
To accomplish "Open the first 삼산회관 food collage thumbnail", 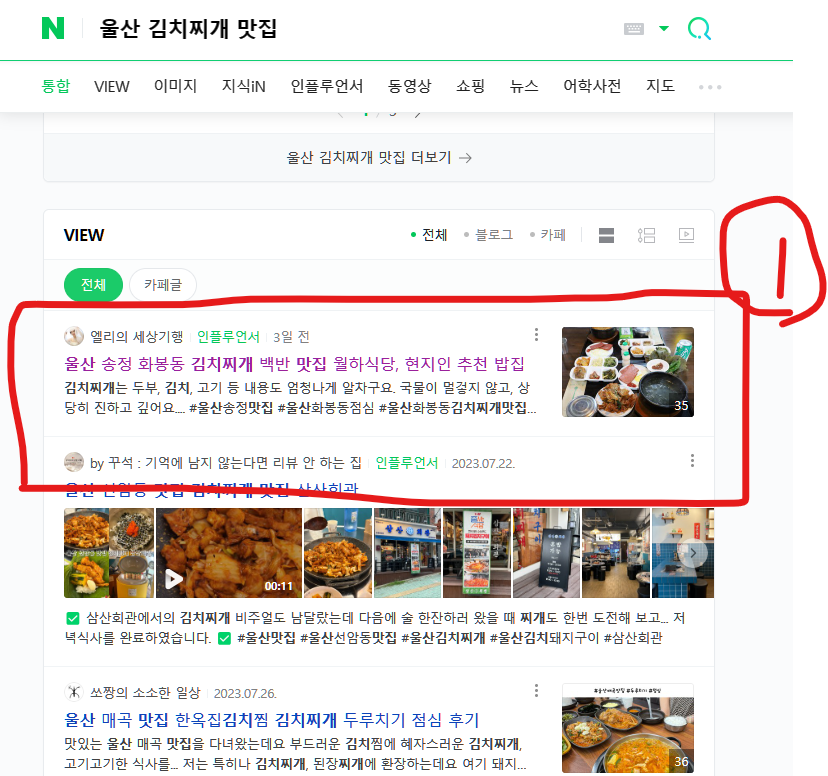I will 109,553.
